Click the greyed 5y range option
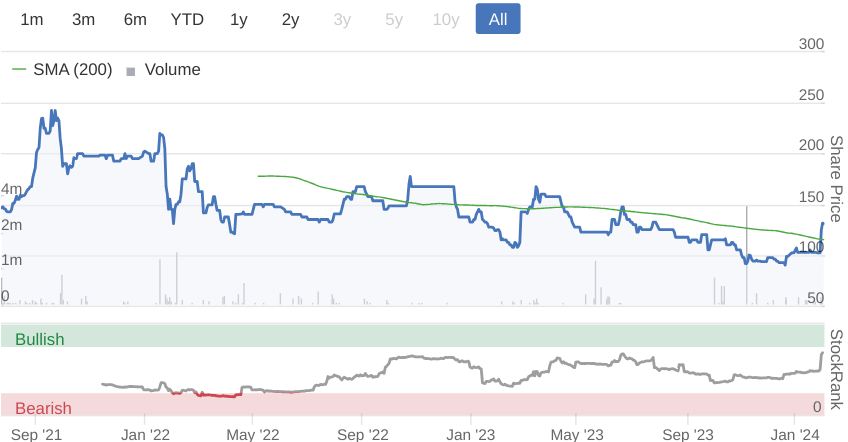Viewport: 848px width, 442px height. [x=394, y=19]
